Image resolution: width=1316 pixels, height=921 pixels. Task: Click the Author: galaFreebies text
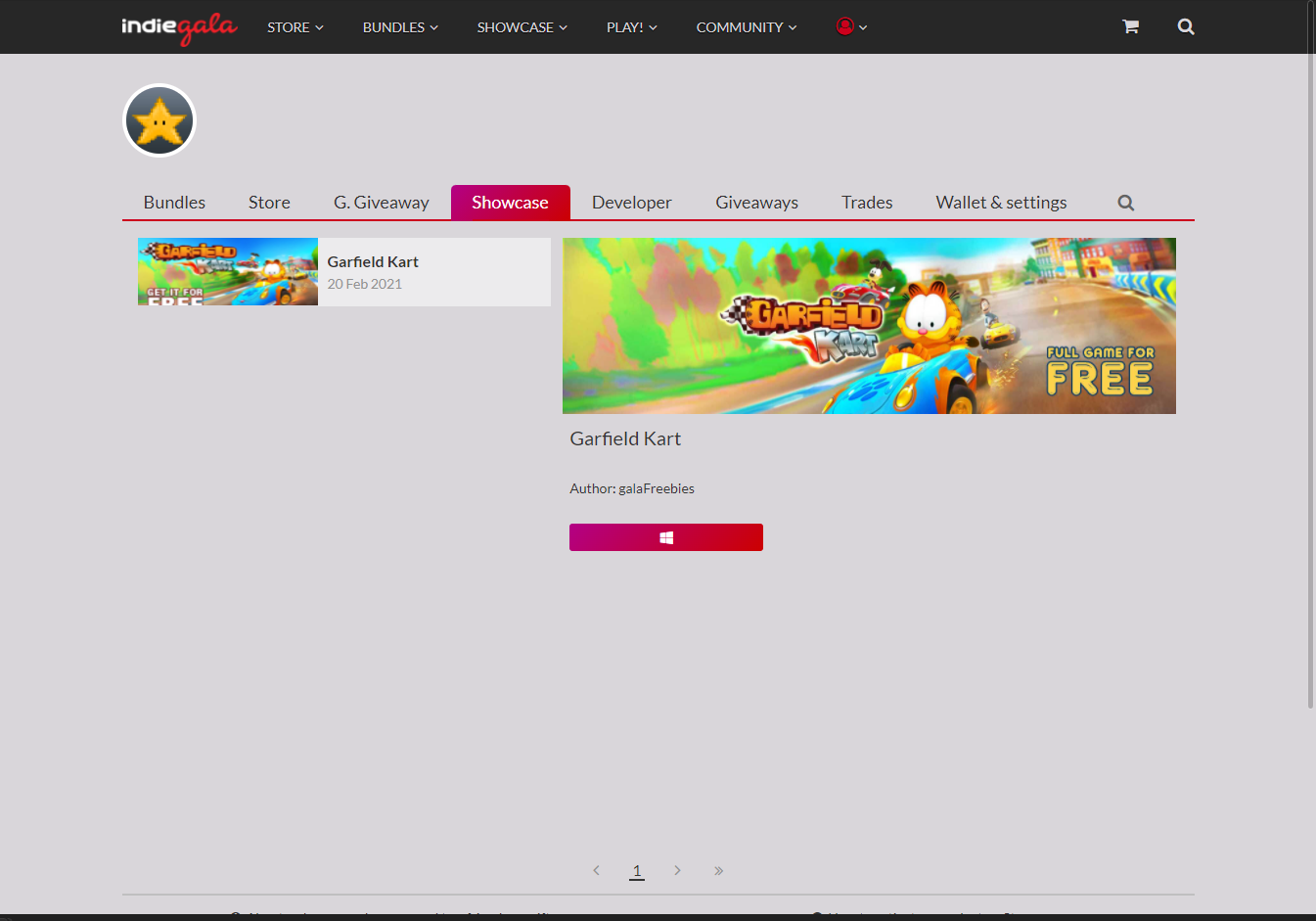[632, 488]
